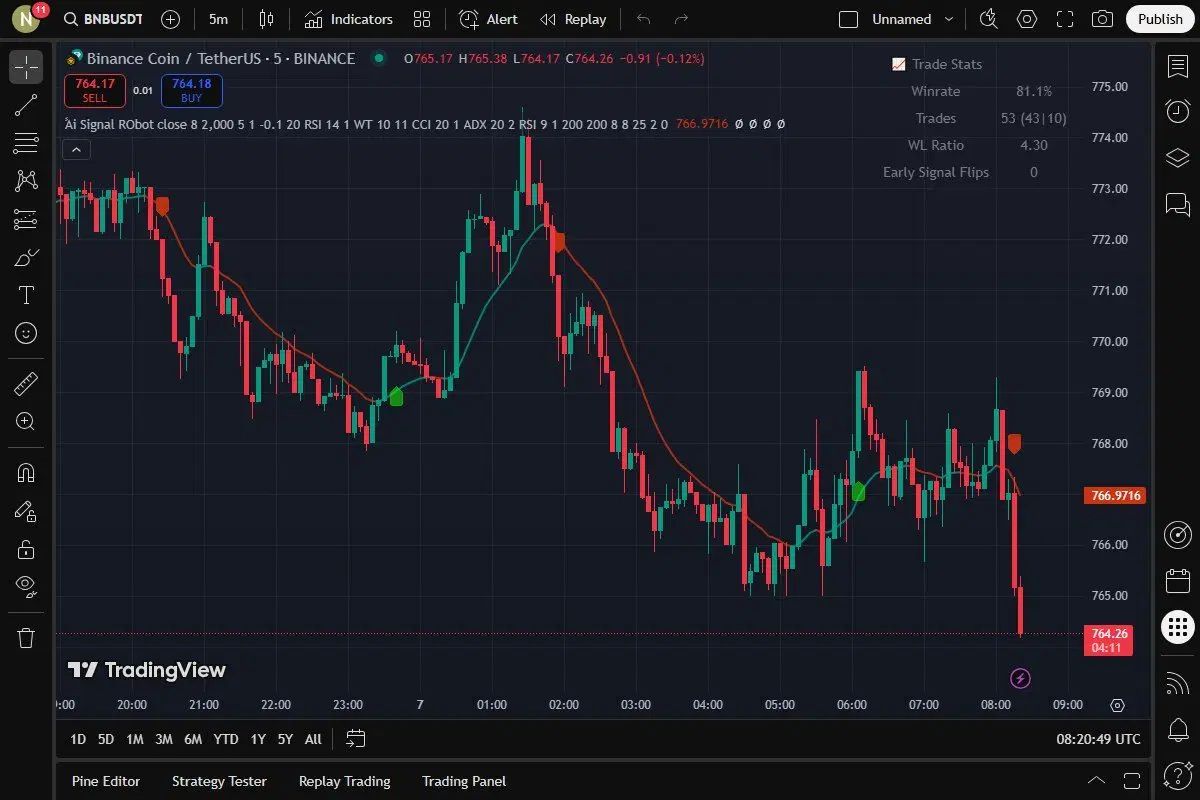The image size is (1200, 800).
Task: Open the chats panel in right sidebar
Action: click(x=1178, y=204)
